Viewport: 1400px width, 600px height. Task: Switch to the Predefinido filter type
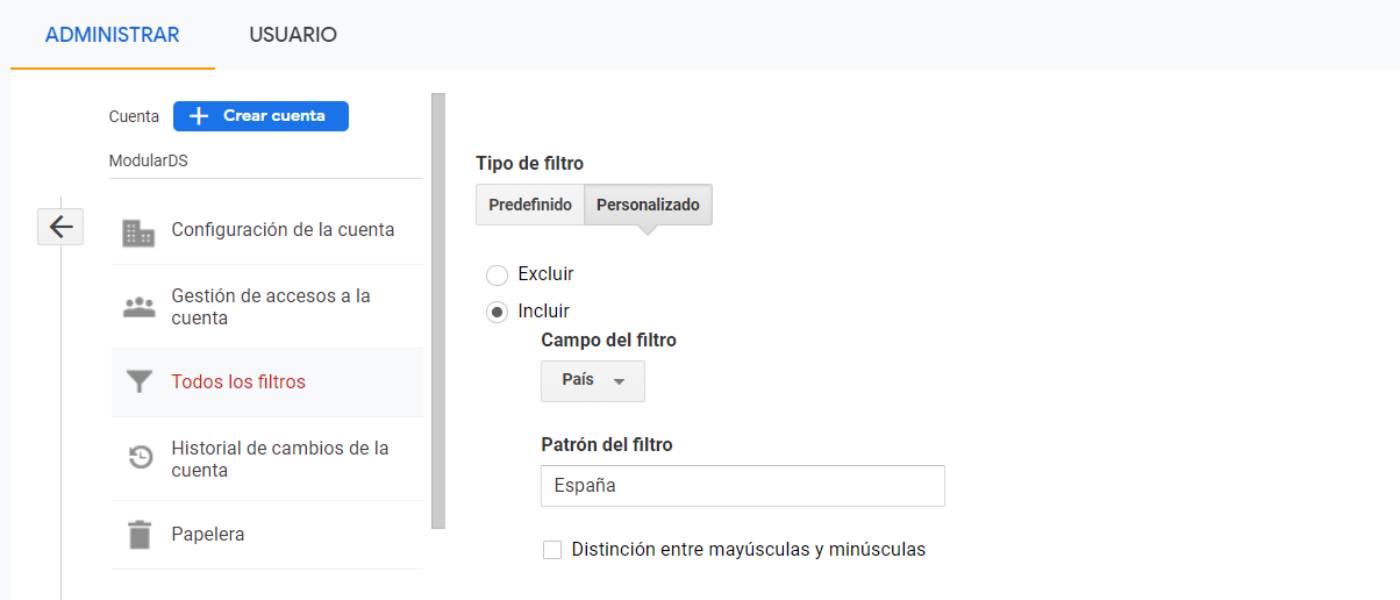pos(531,204)
